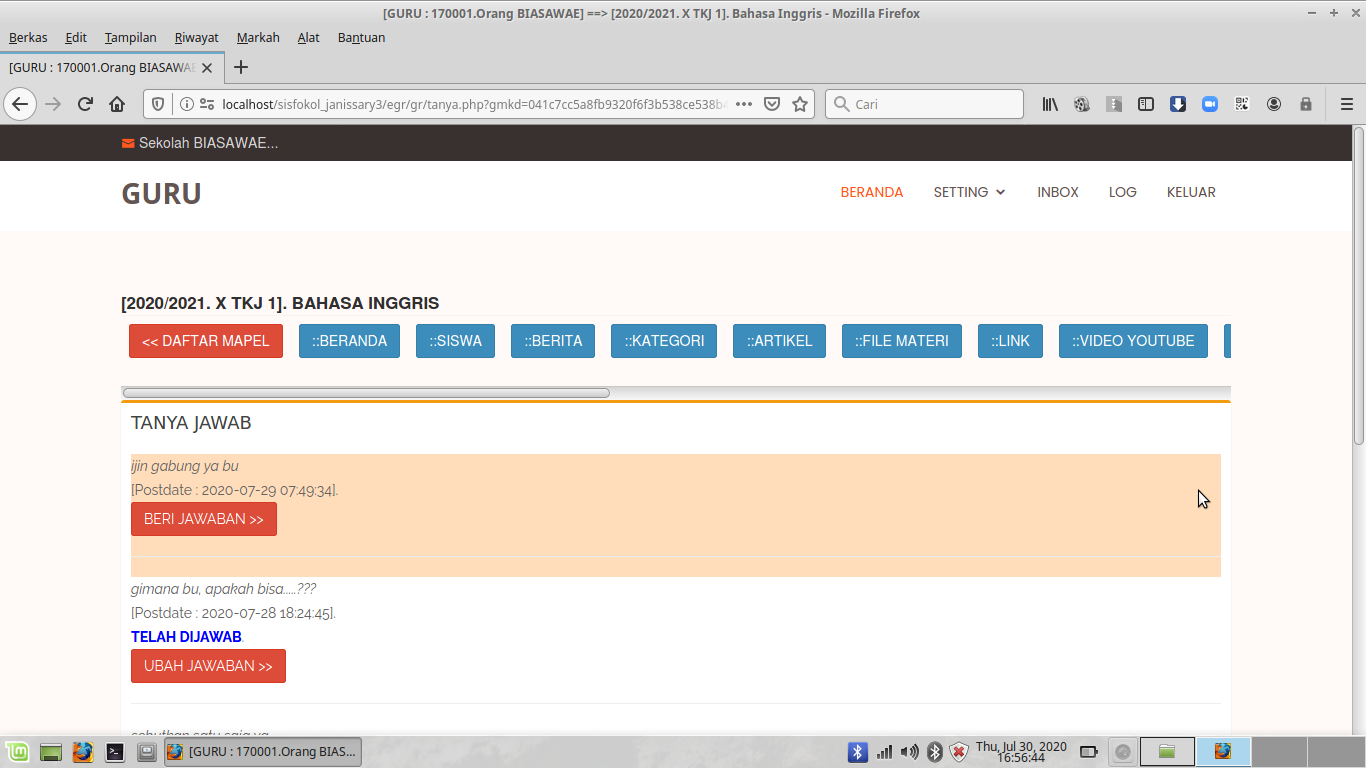Return via << DAFTAR MAPEL button
This screenshot has height=768, width=1366.
tap(206, 341)
